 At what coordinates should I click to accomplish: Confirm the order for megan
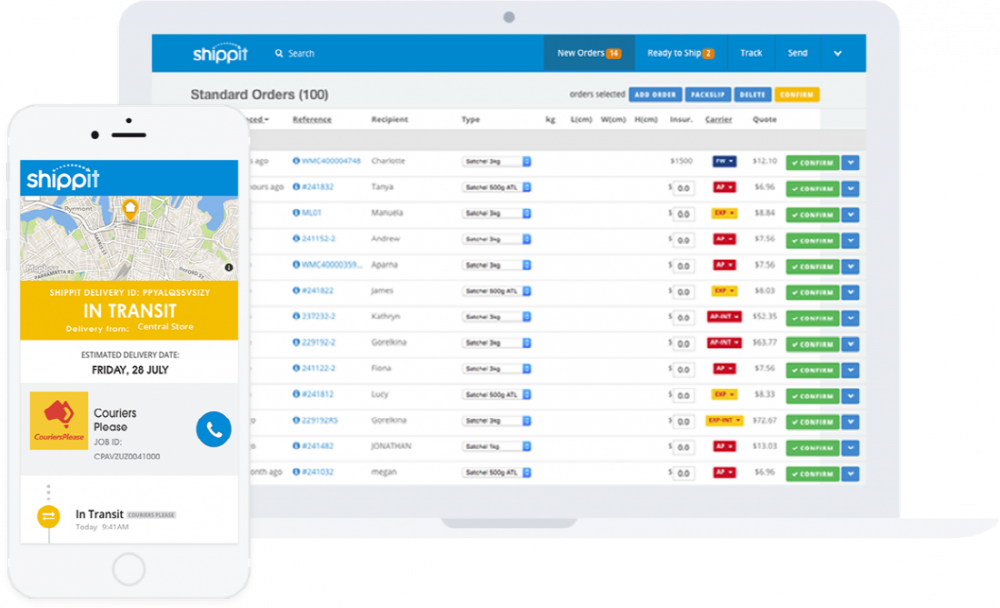(x=812, y=473)
